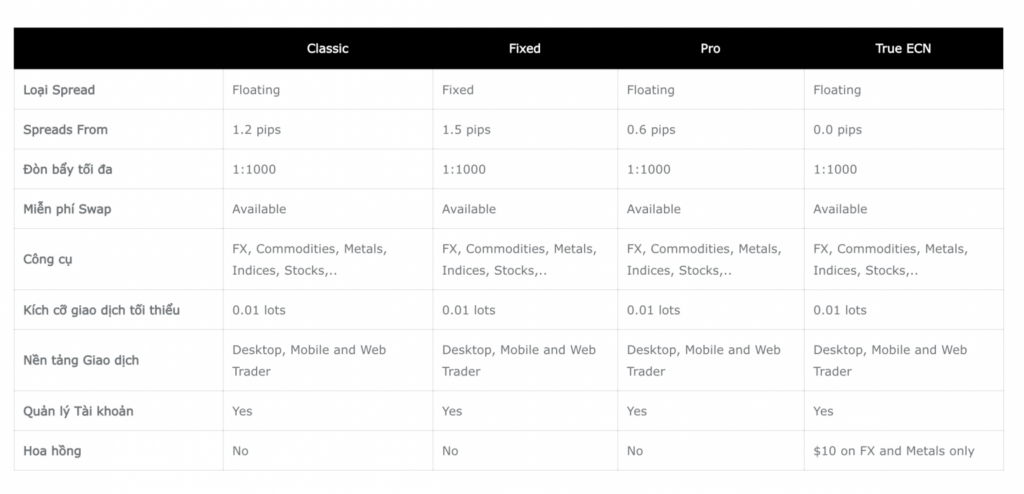Click the 1:1000 leverage under True ECN
The image size is (1024, 494).
pyautogui.click(x=835, y=170)
